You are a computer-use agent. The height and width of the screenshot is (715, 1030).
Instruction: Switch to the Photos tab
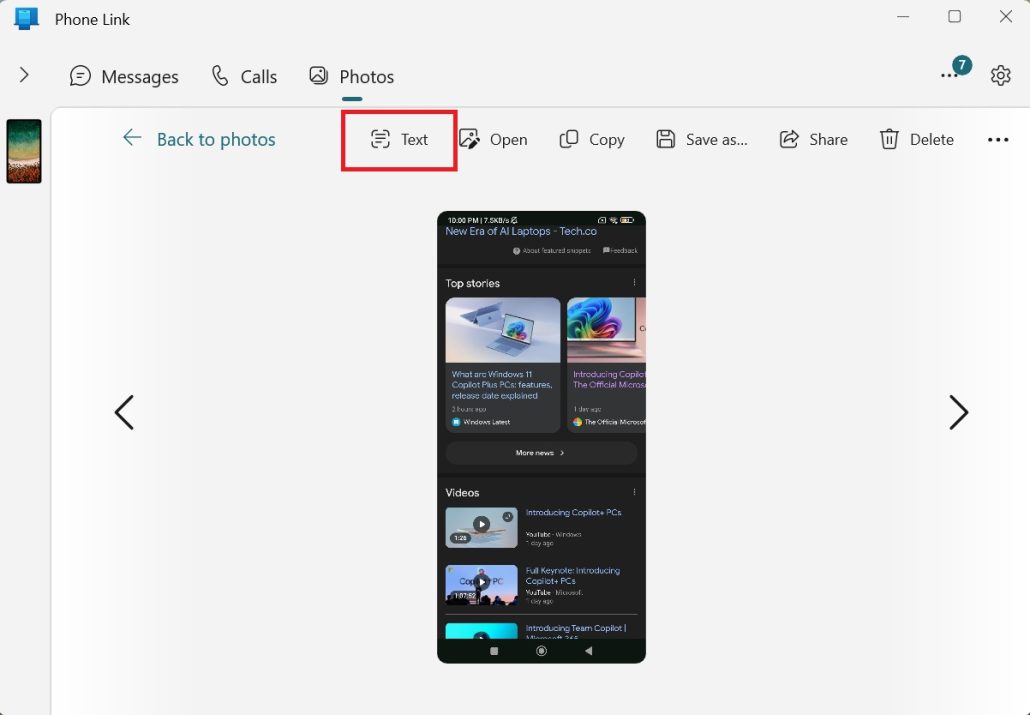(351, 76)
